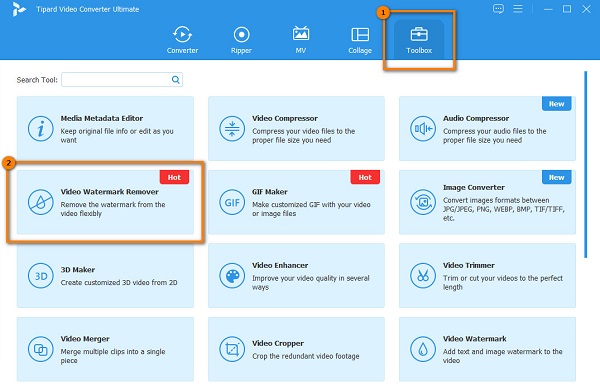Open Image Converter title text

click(x=474, y=188)
